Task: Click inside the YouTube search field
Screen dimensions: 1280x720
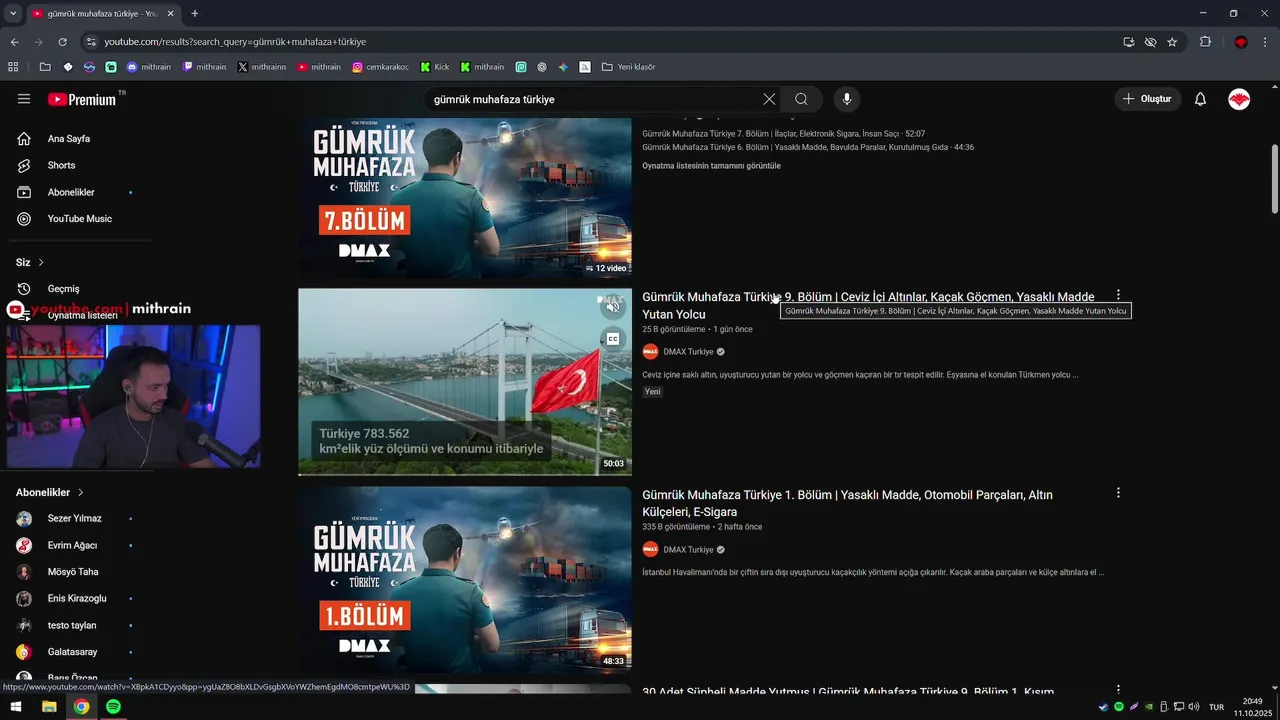Action: [x=595, y=99]
